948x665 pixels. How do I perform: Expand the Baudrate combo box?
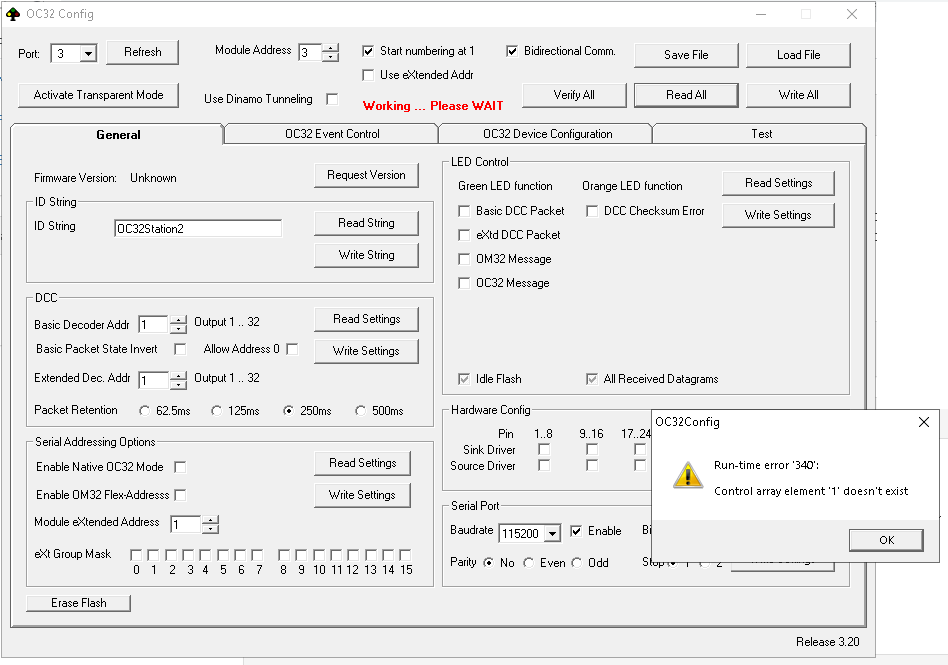tap(552, 534)
